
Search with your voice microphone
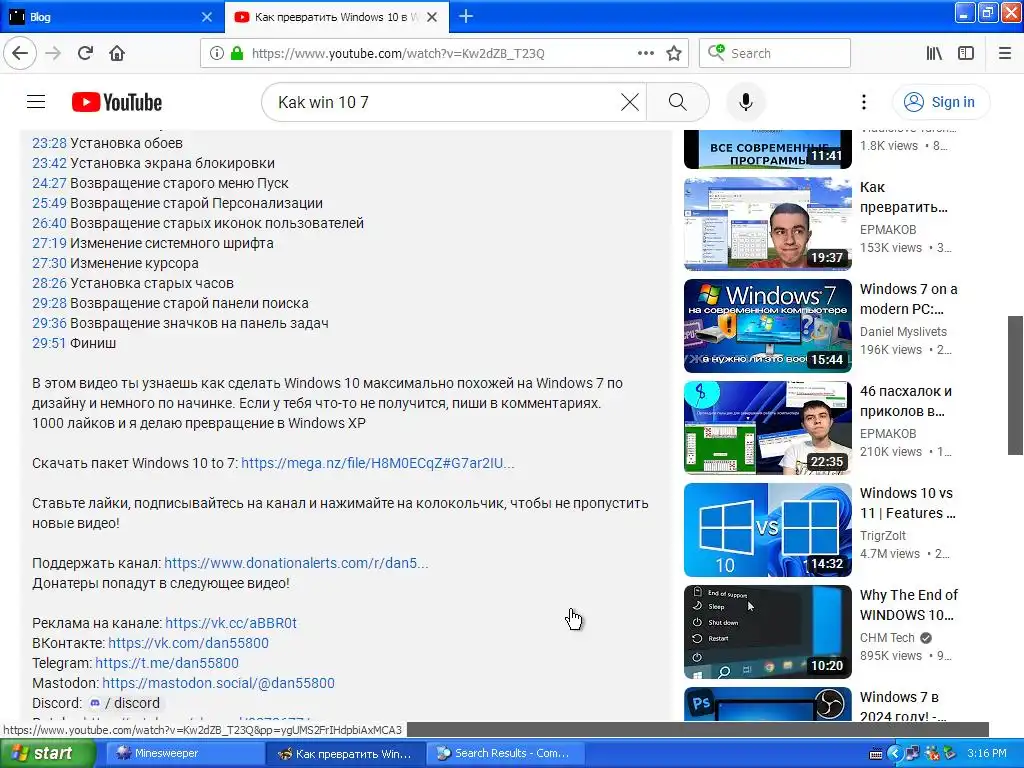pos(745,102)
